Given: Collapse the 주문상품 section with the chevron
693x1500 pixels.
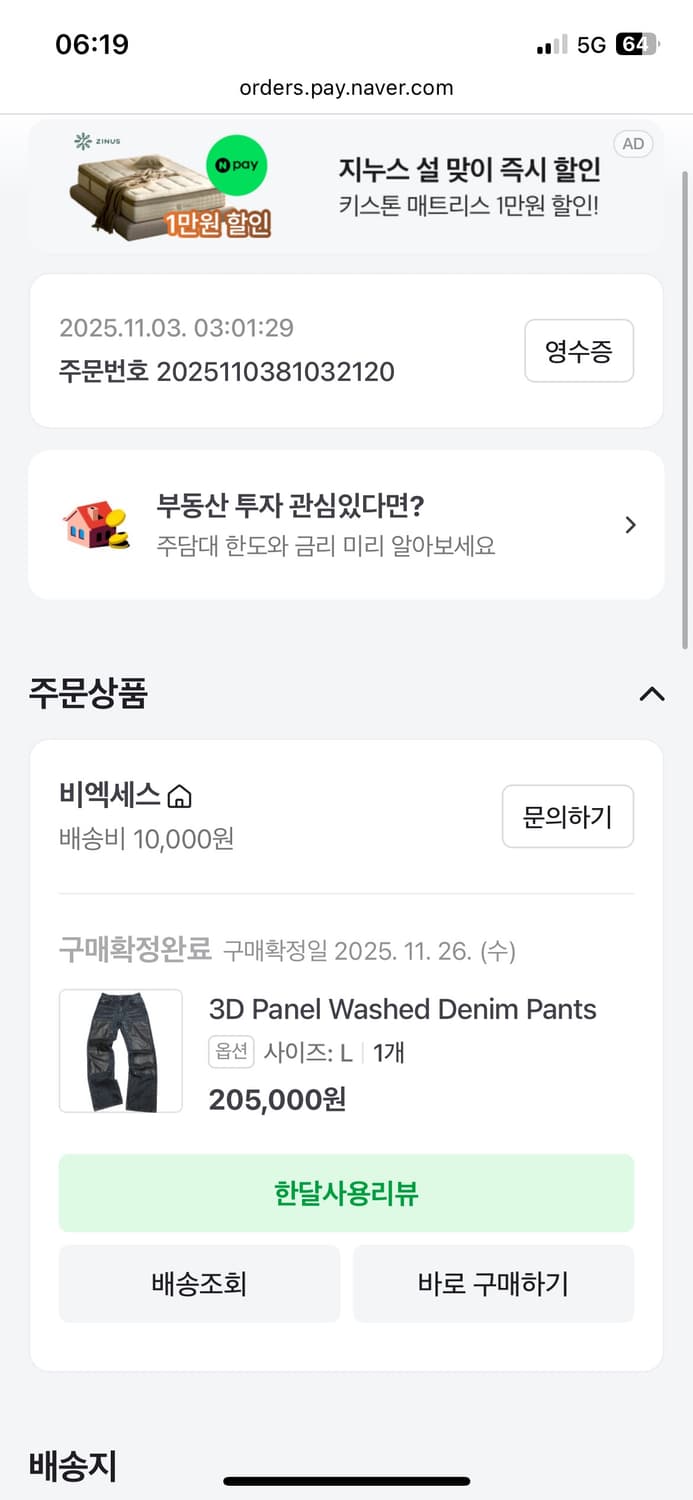Looking at the screenshot, I should pyautogui.click(x=651, y=694).
